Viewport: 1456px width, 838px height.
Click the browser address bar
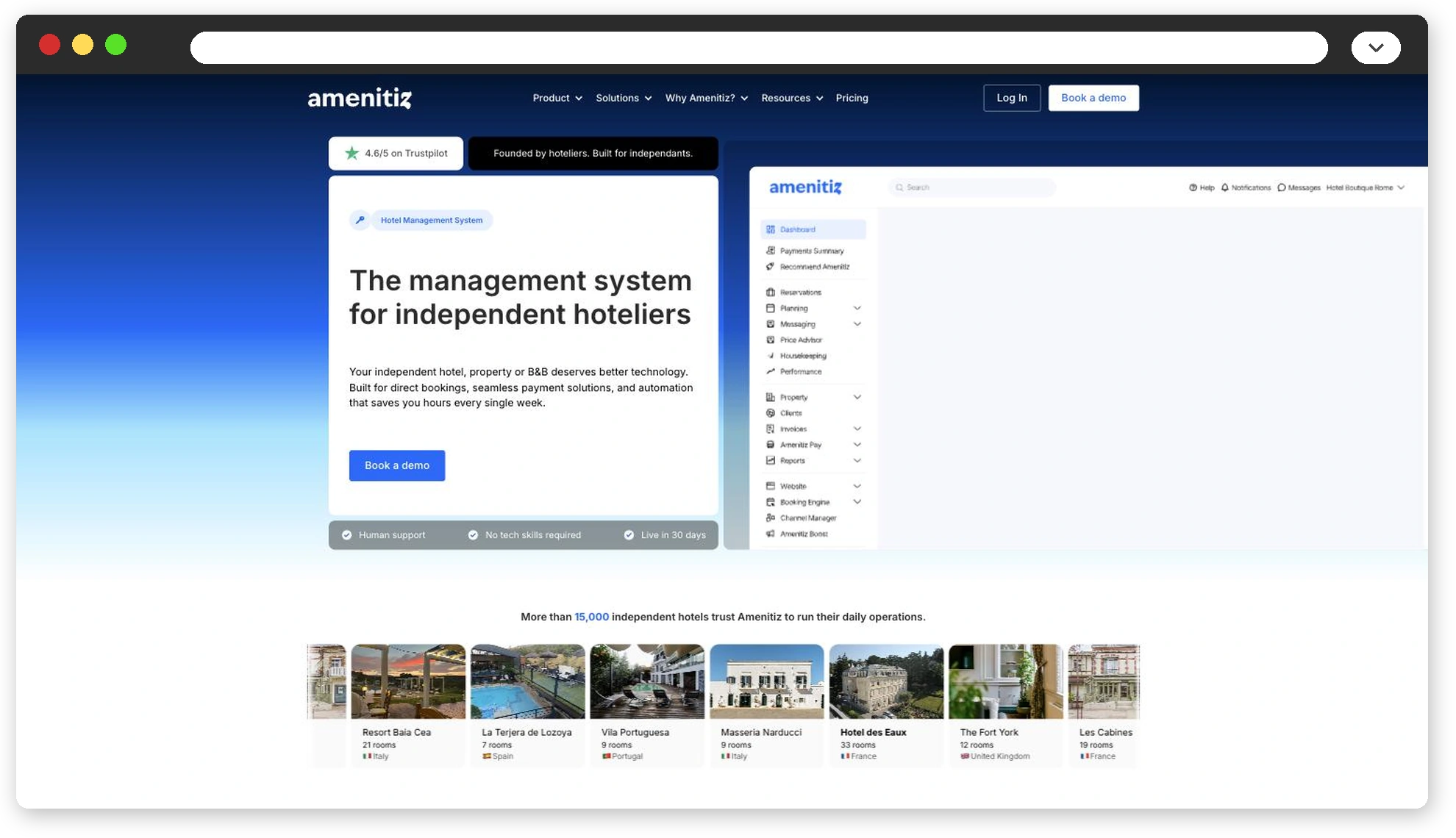tap(759, 48)
